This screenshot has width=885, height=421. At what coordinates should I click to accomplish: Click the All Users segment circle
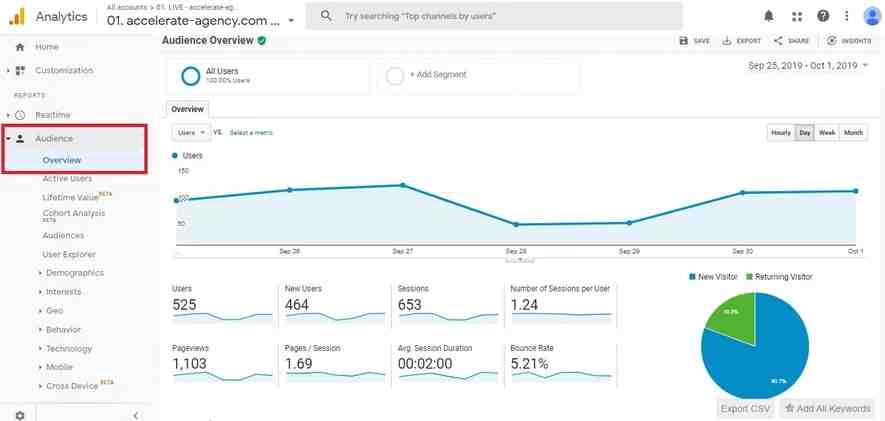coord(191,76)
